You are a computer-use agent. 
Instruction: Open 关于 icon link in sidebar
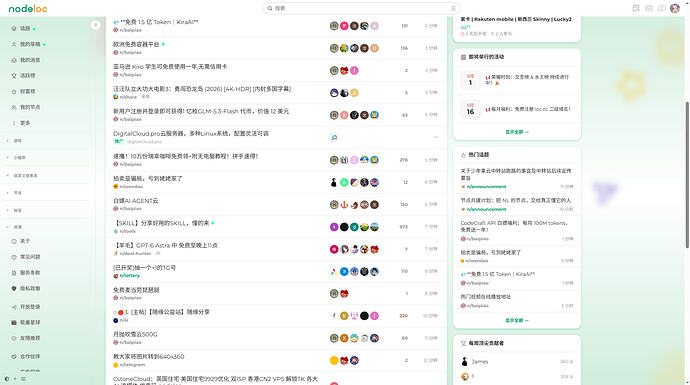pyautogui.click(x=14, y=241)
